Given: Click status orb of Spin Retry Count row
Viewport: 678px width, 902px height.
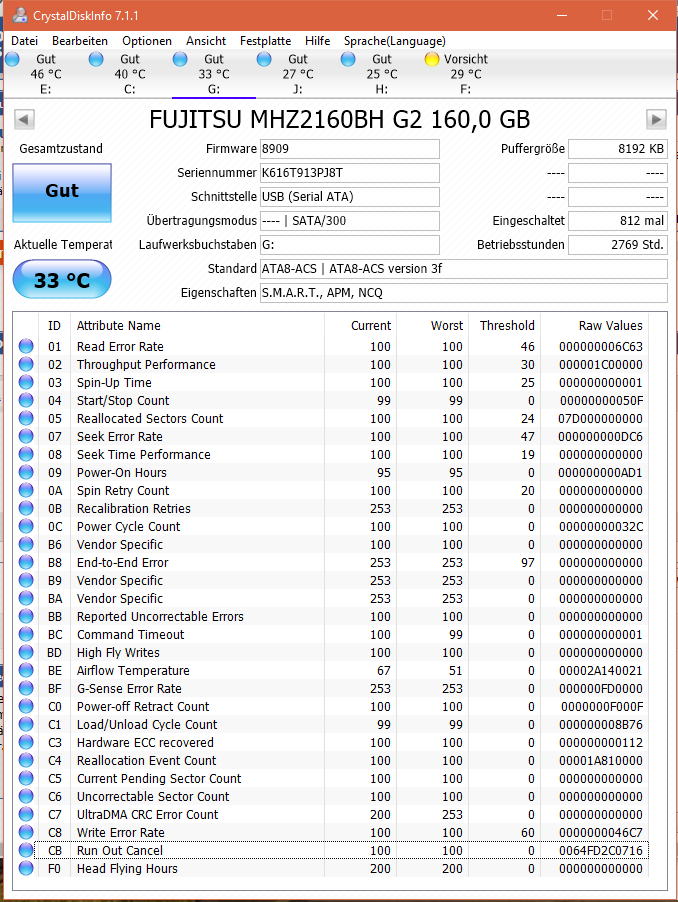Looking at the screenshot, I should pyautogui.click(x=26, y=490).
